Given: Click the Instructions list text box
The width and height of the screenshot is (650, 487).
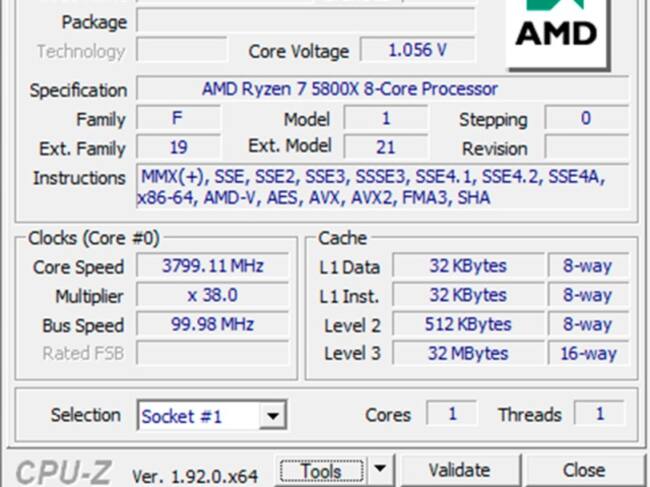Looking at the screenshot, I should (x=382, y=187).
